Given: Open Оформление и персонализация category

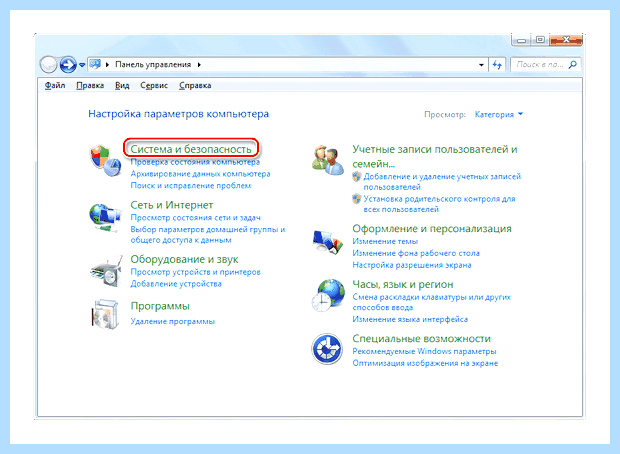Looking at the screenshot, I should pyautogui.click(x=432, y=229).
